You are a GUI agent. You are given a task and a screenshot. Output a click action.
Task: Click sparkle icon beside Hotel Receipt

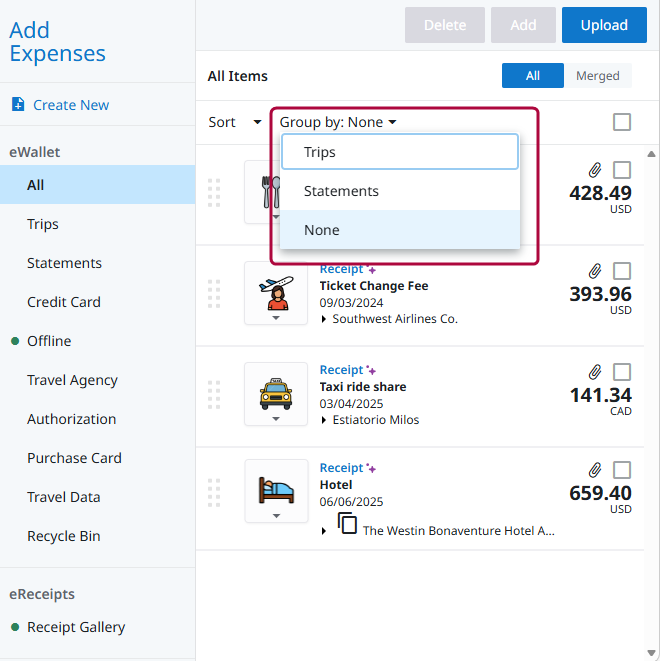(x=371, y=468)
